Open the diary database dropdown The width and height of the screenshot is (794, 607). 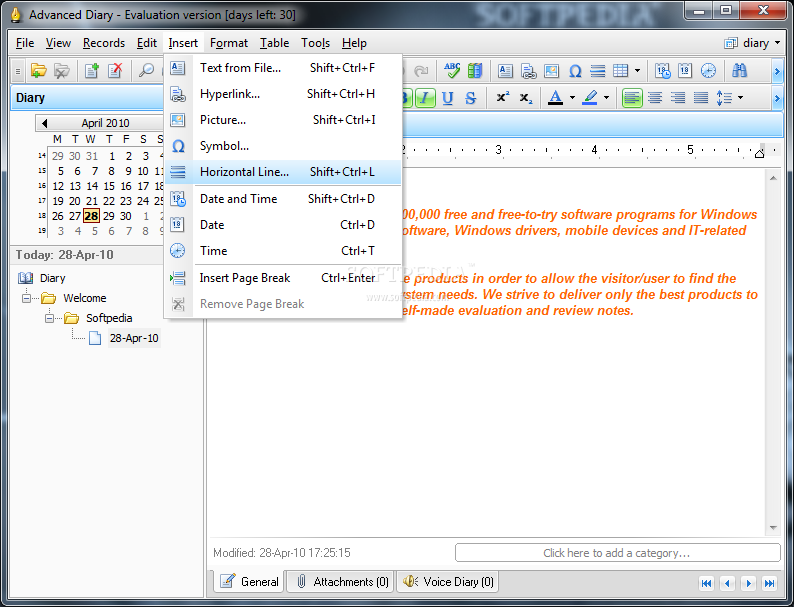752,43
